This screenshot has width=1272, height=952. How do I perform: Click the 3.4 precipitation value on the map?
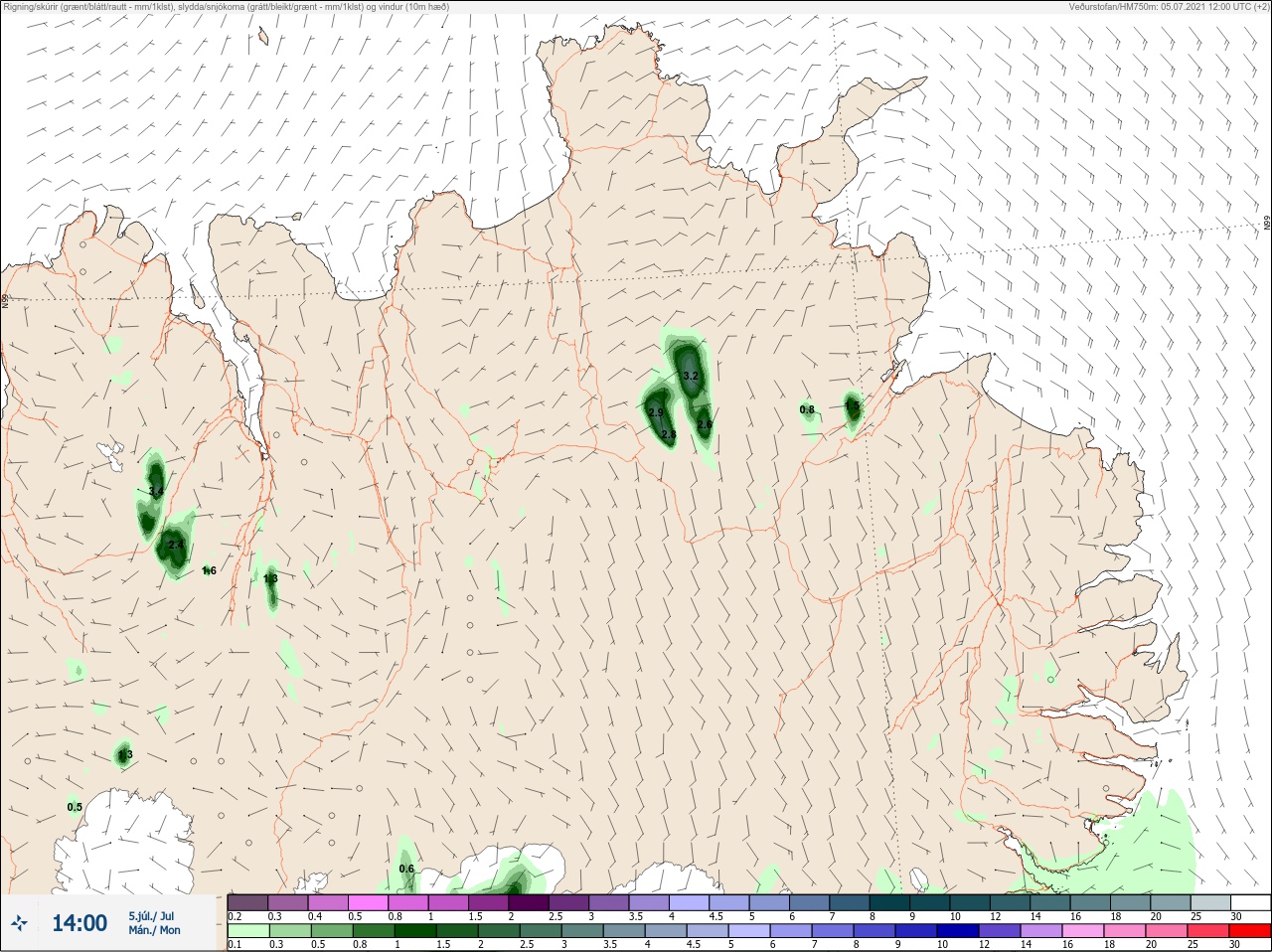pos(155,491)
